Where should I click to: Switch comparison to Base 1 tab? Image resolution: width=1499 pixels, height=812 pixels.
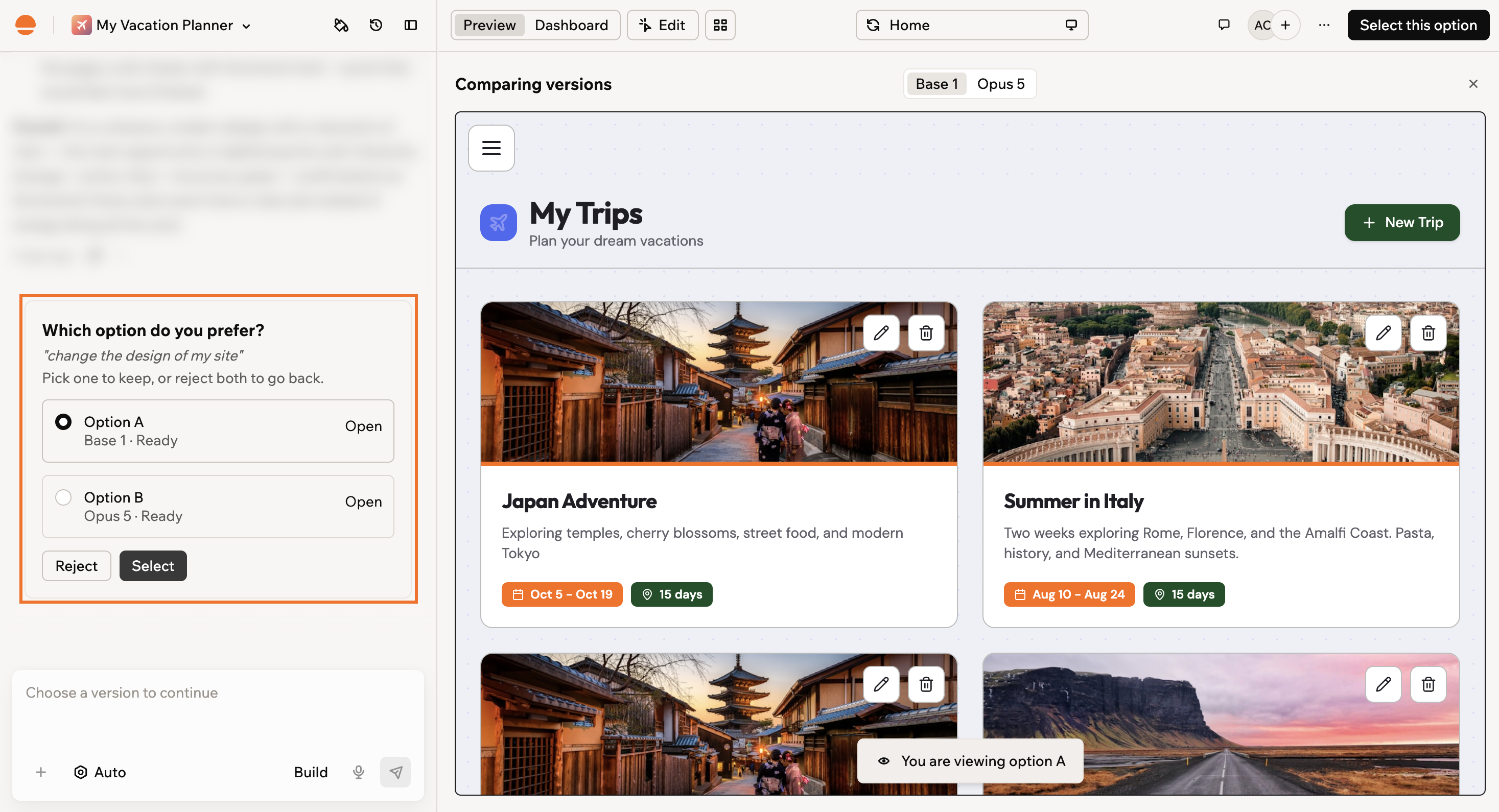pos(936,84)
